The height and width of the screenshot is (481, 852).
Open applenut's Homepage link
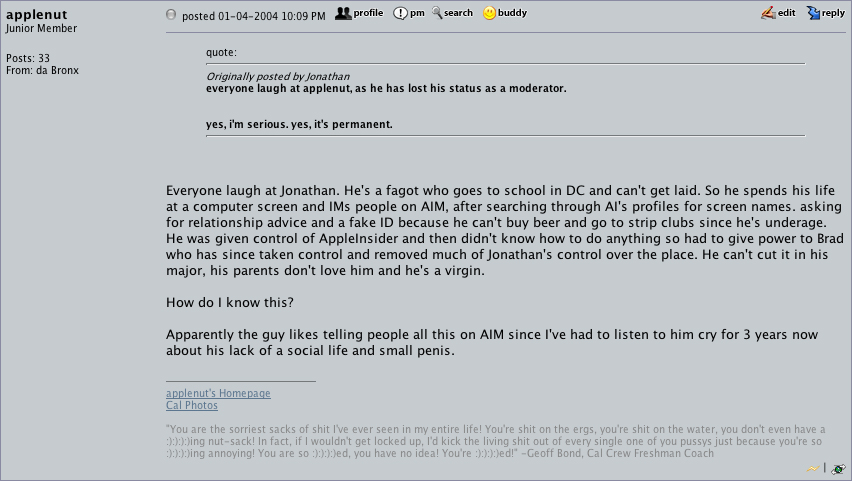pos(218,393)
